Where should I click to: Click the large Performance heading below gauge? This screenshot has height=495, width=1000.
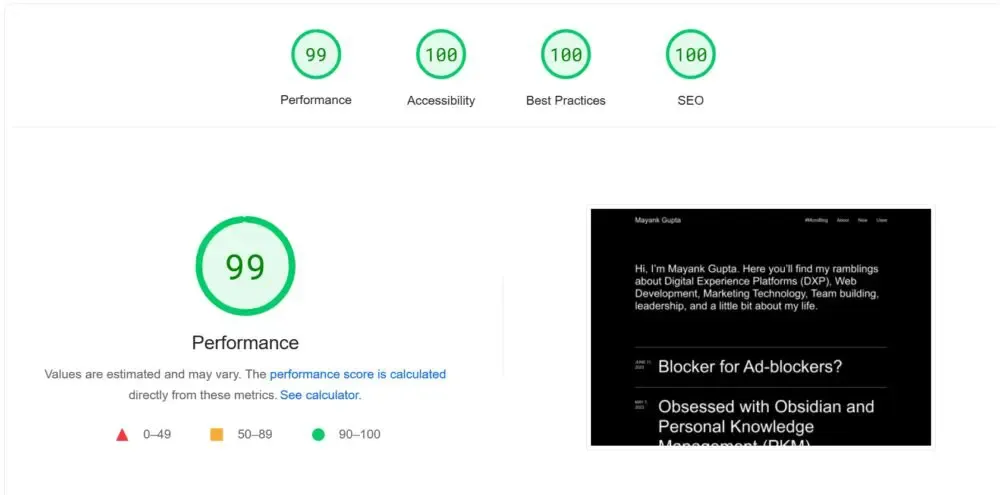246,343
